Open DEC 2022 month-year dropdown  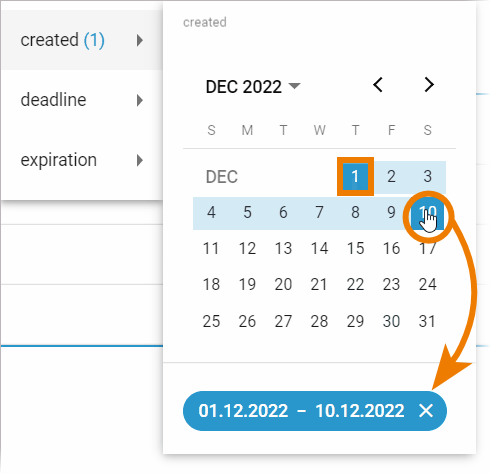coord(253,87)
